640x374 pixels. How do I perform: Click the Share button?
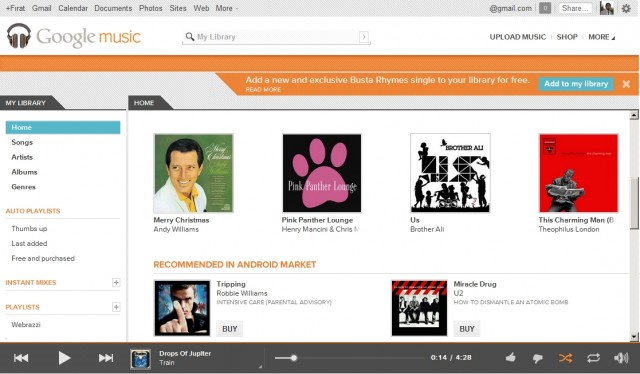(575, 8)
